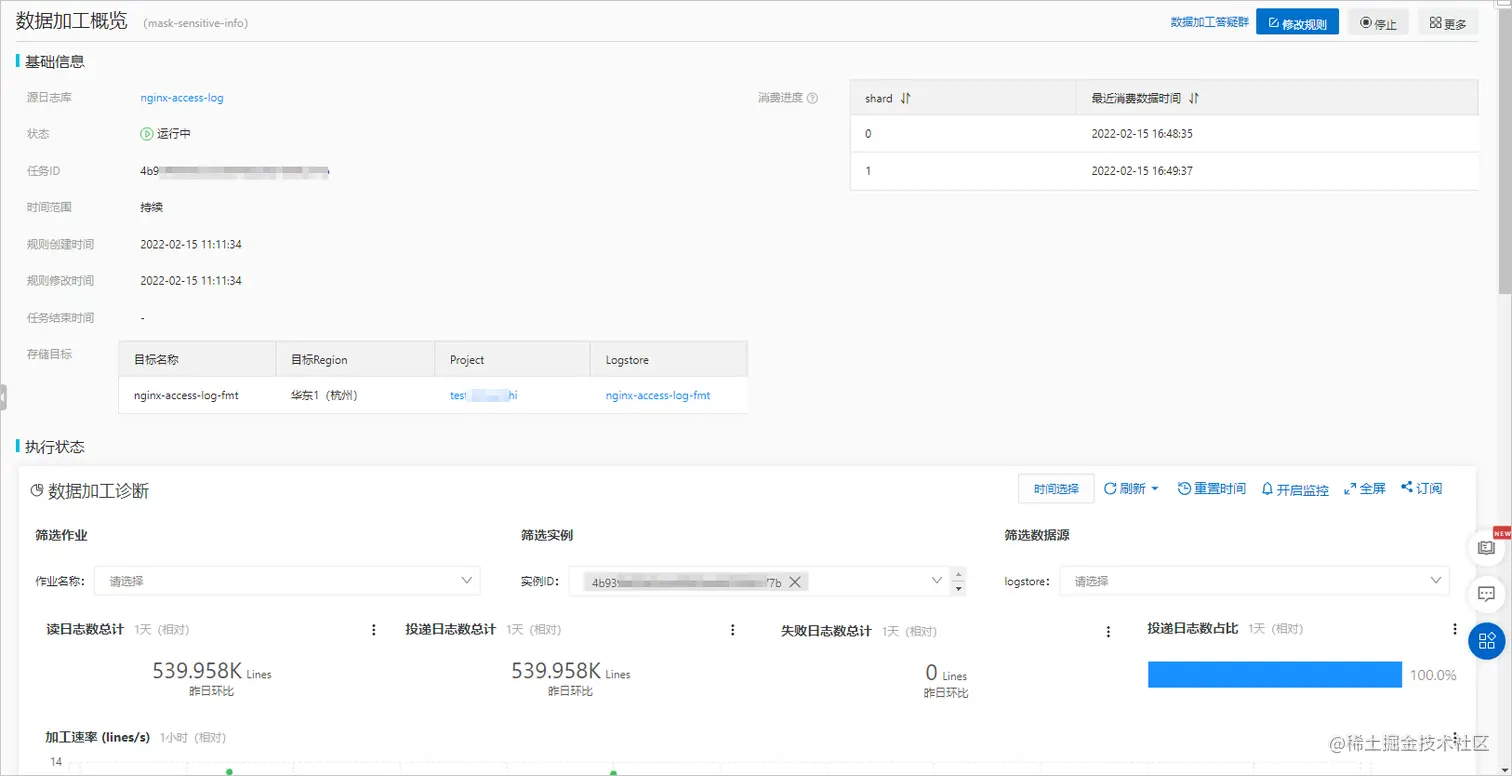The width and height of the screenshot is (1512, 776).
Task: Click the 时间范围 value 持续
Action: pyautogui.click(x=152, y=208)
